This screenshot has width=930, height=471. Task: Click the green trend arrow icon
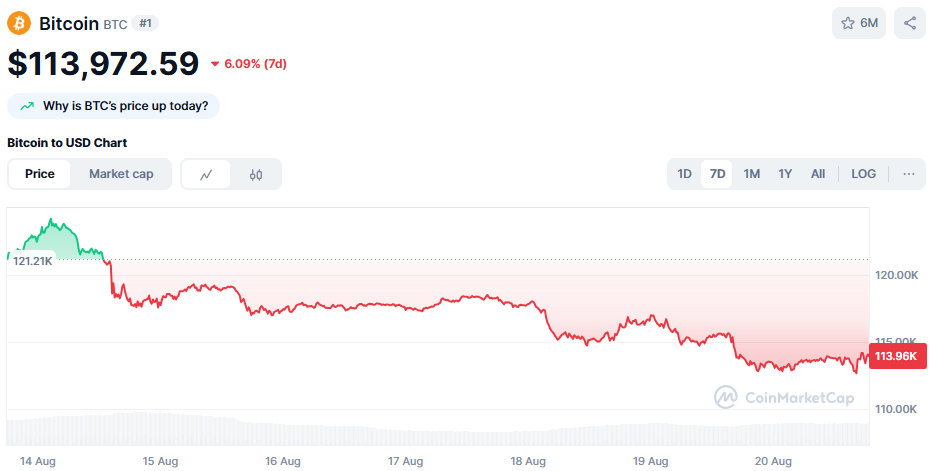[x=27, y=106]
